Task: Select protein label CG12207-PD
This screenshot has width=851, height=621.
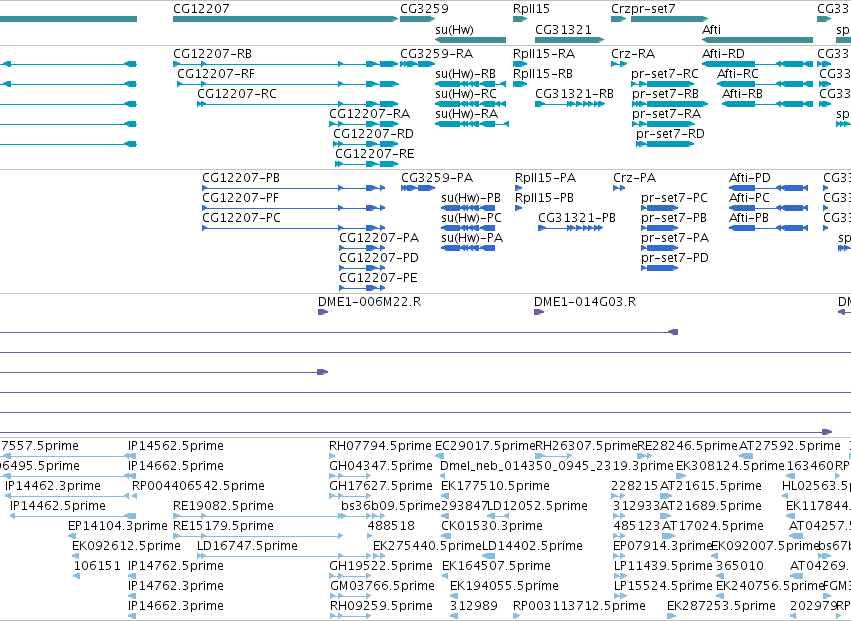Action: click(379, 258)
